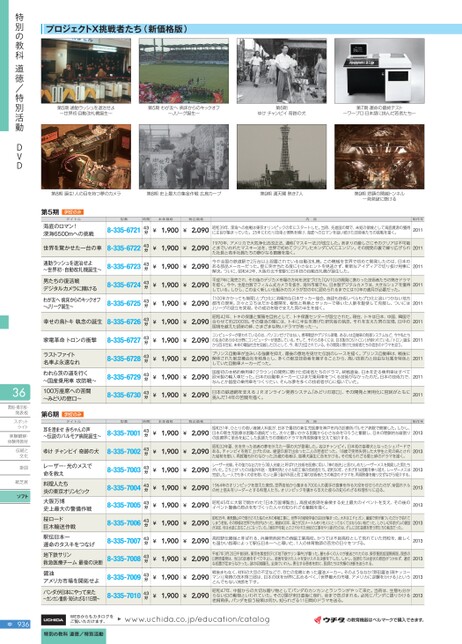The width and height of the screenshot is (462, 644).
Task: Click the ソフト tab in the side index
Action: [15, 497]
